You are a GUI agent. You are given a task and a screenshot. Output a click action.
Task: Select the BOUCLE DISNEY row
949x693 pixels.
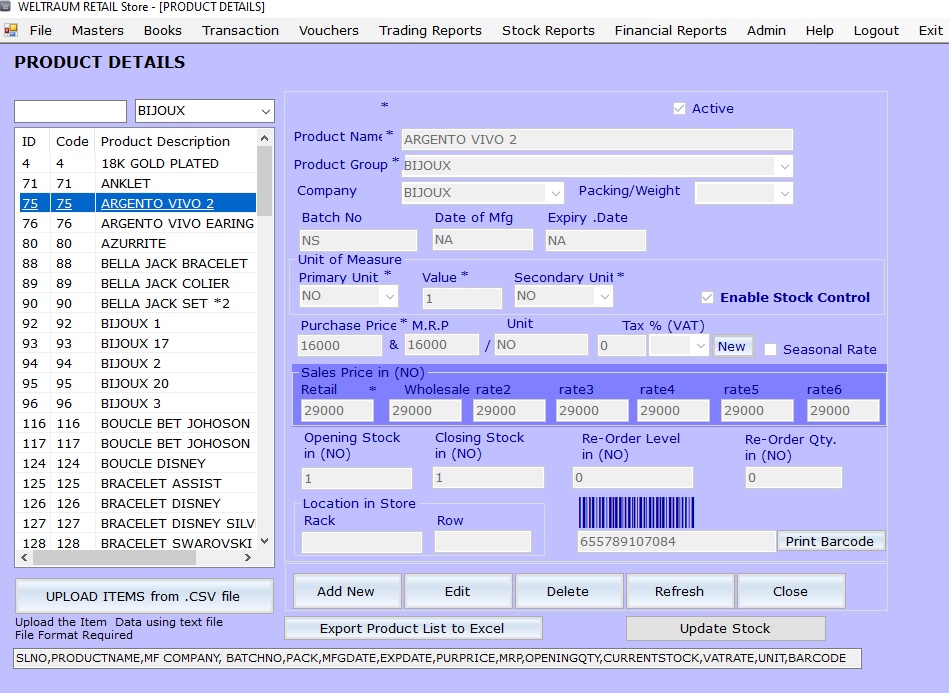click(138, 463)
